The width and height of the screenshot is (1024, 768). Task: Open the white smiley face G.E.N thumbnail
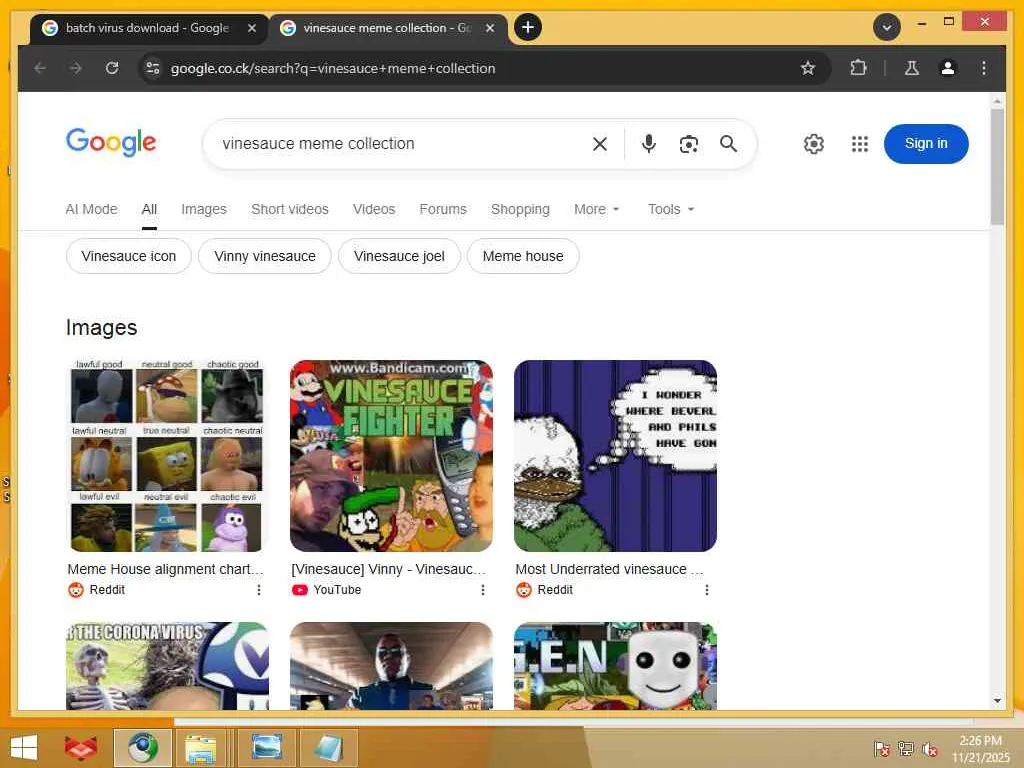615,665
